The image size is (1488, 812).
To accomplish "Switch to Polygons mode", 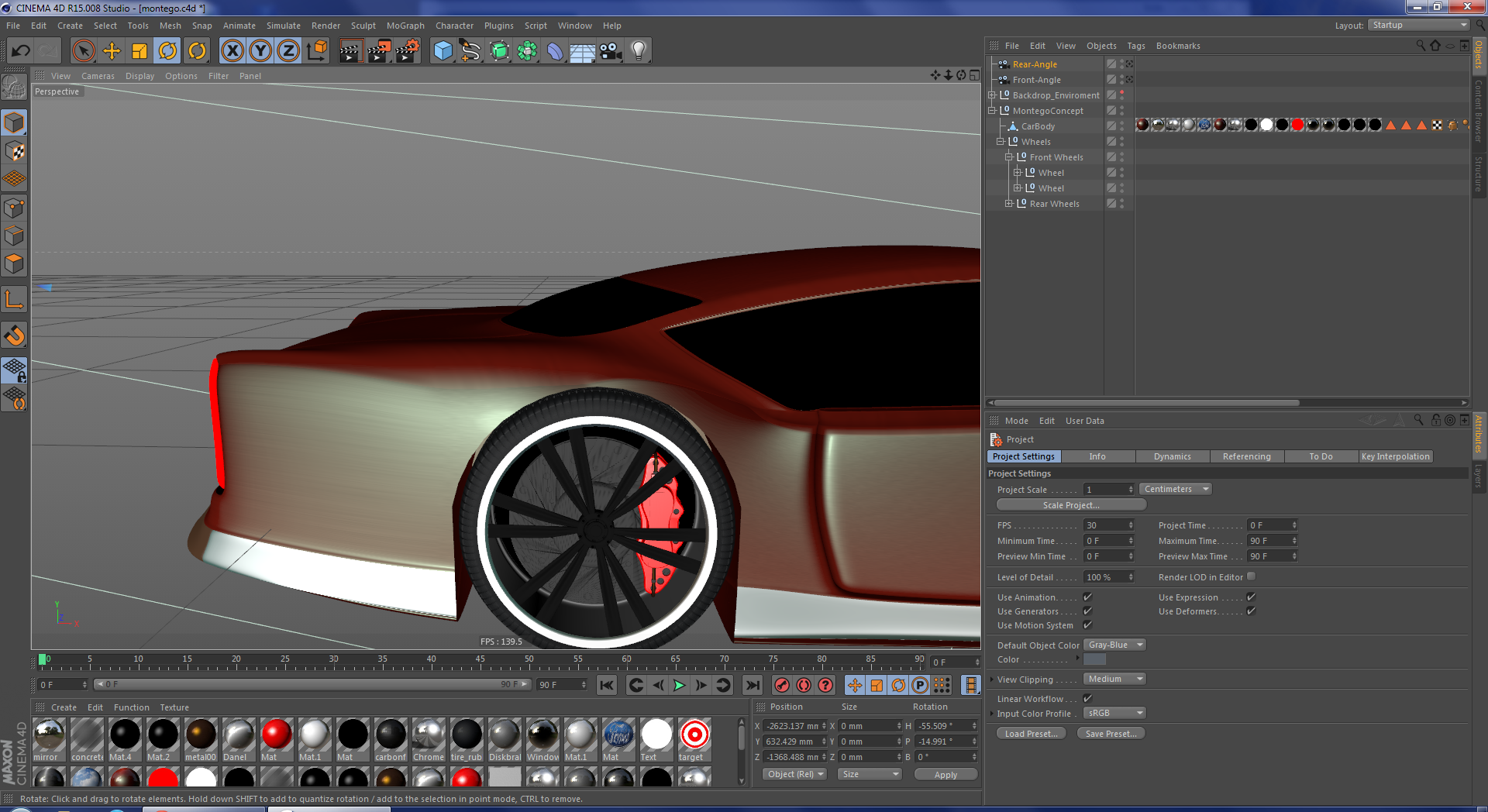I will [x=14, y=263].
